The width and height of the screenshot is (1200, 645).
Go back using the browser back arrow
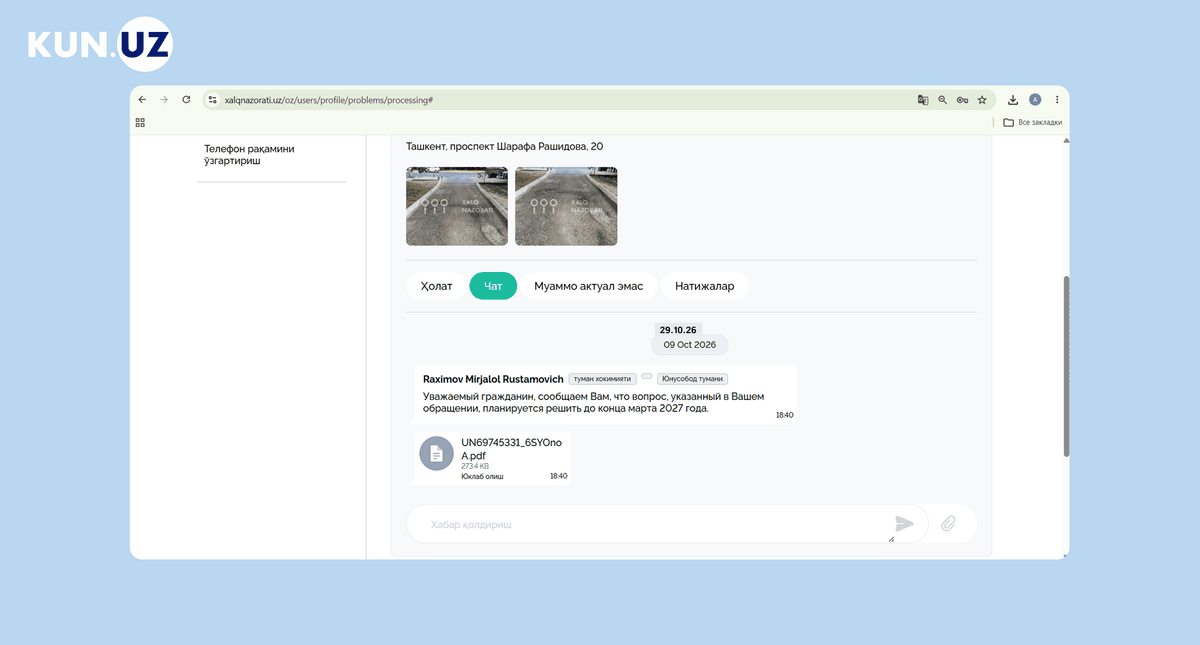coord(142,100)
